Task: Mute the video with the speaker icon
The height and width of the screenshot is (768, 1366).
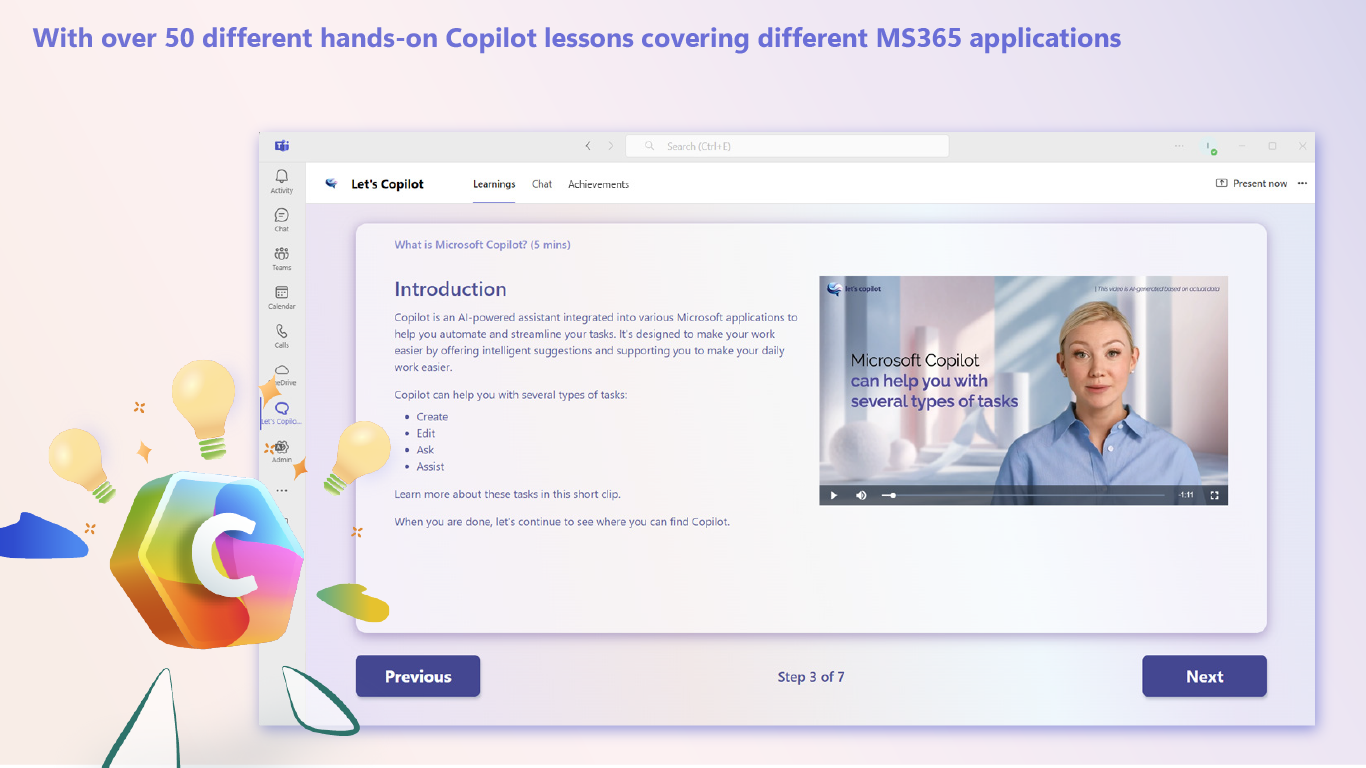Action: tap(861, 495)
